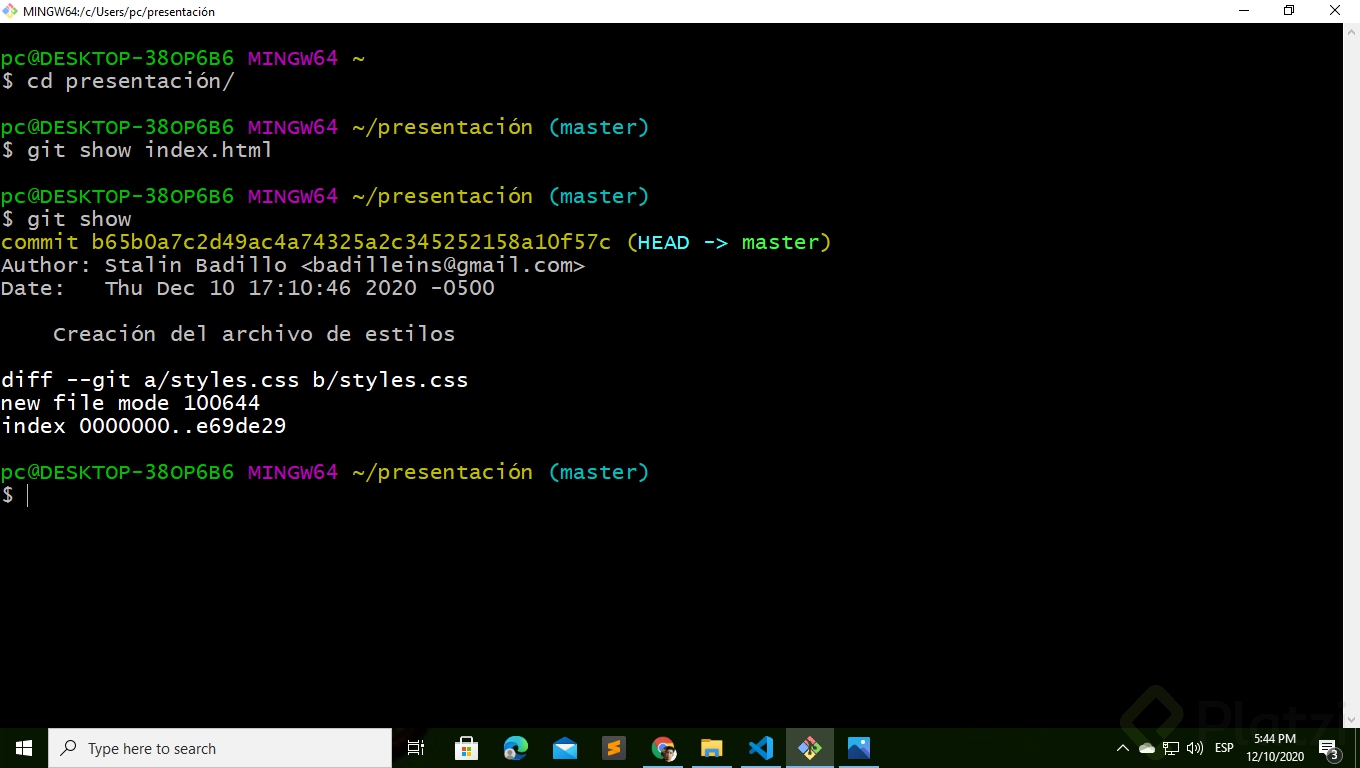Select the Git Bash taskbar icon
The image size is (1360, 768).
click(809, 748)
